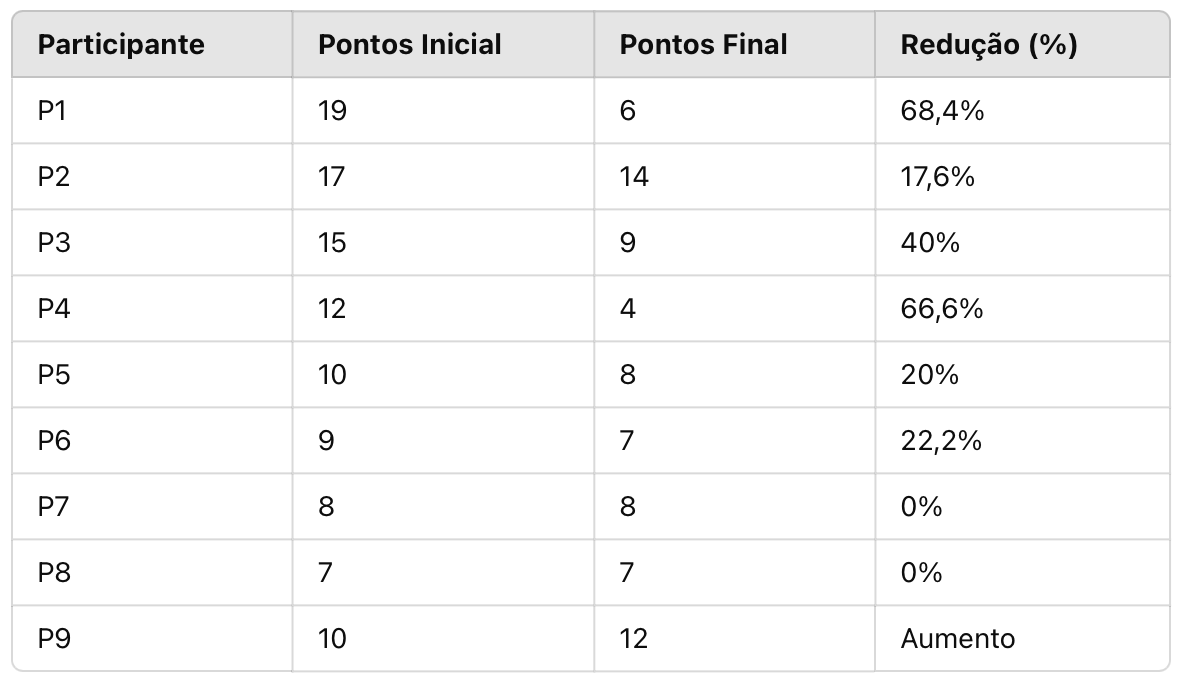Image resolution: width=1184 pixels, height=680 pixels.
Task: Click the P5 participant cell
Action: pos(153,374)
